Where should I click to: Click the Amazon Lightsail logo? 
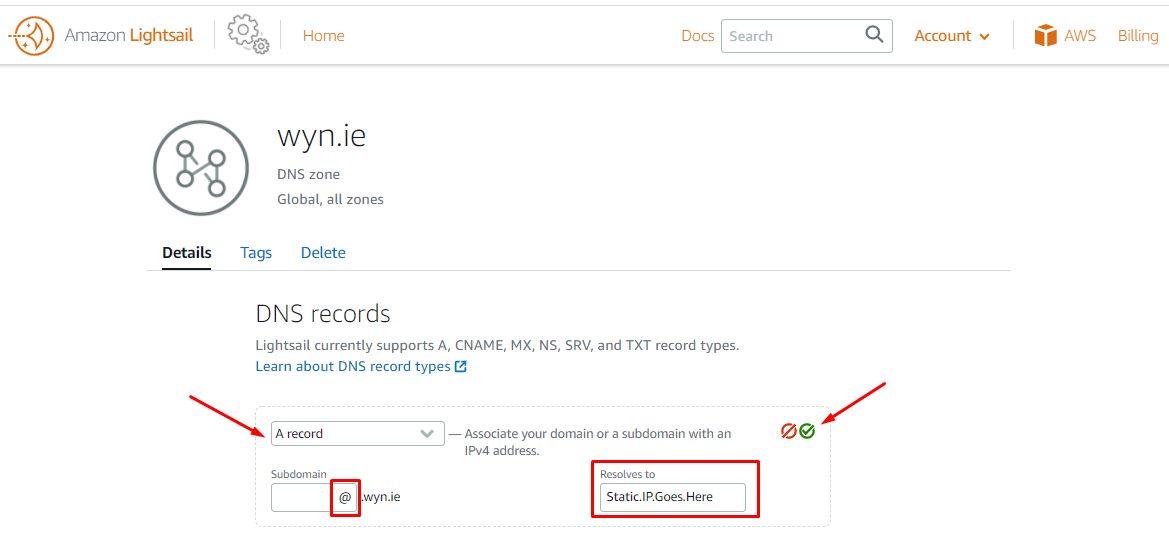pyautogui.click(x=101, y=35)
